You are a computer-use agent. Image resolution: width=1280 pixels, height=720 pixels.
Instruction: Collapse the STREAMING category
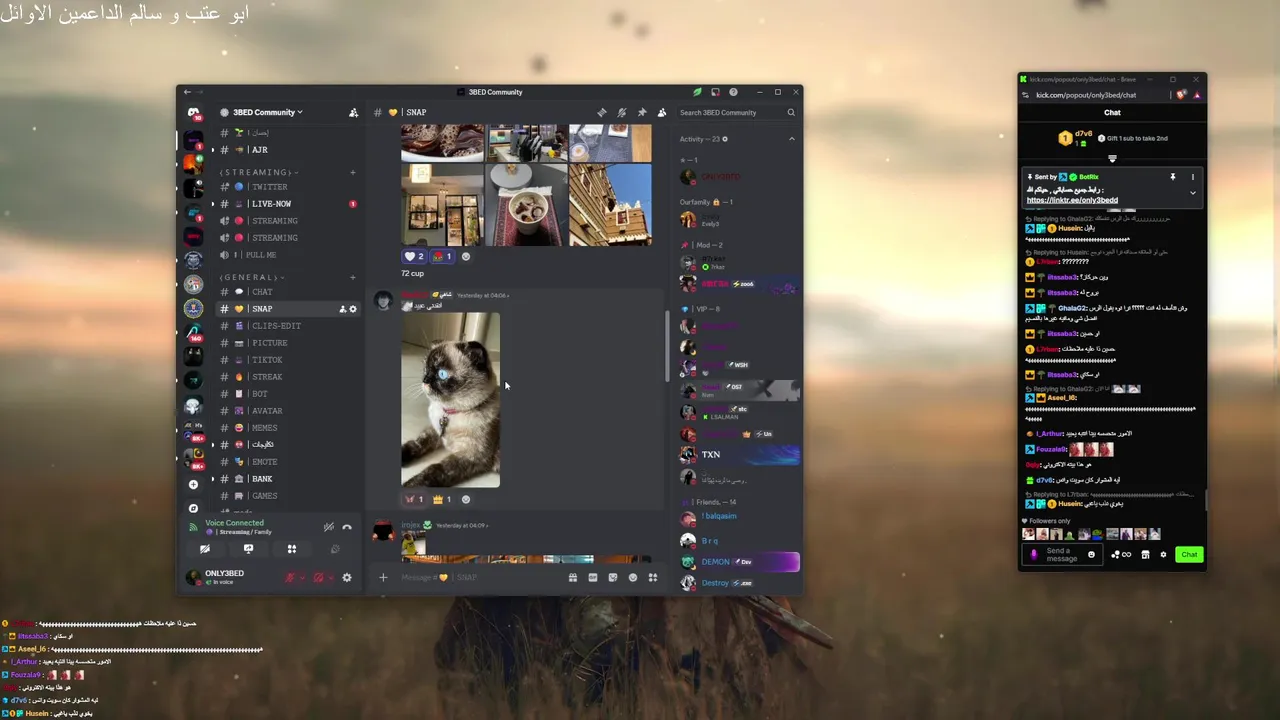coord(258,172)
